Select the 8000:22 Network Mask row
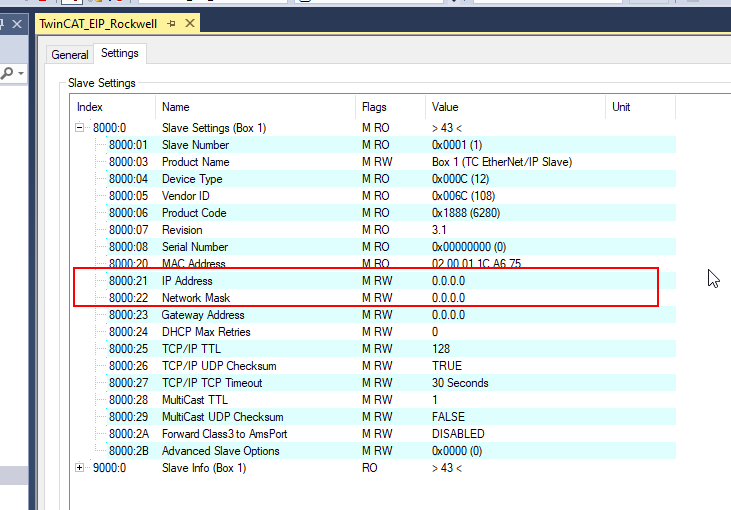Screen dimensions: 731x510 373,297
